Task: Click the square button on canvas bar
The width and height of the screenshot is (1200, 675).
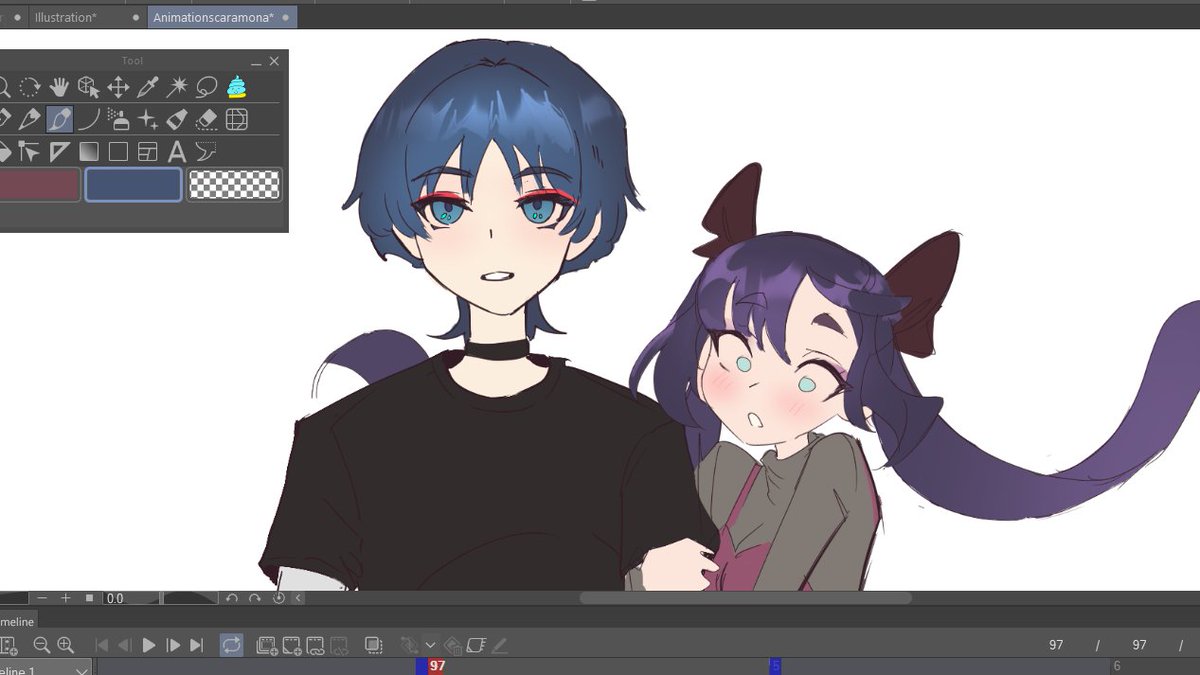Action: click(89, 598)
